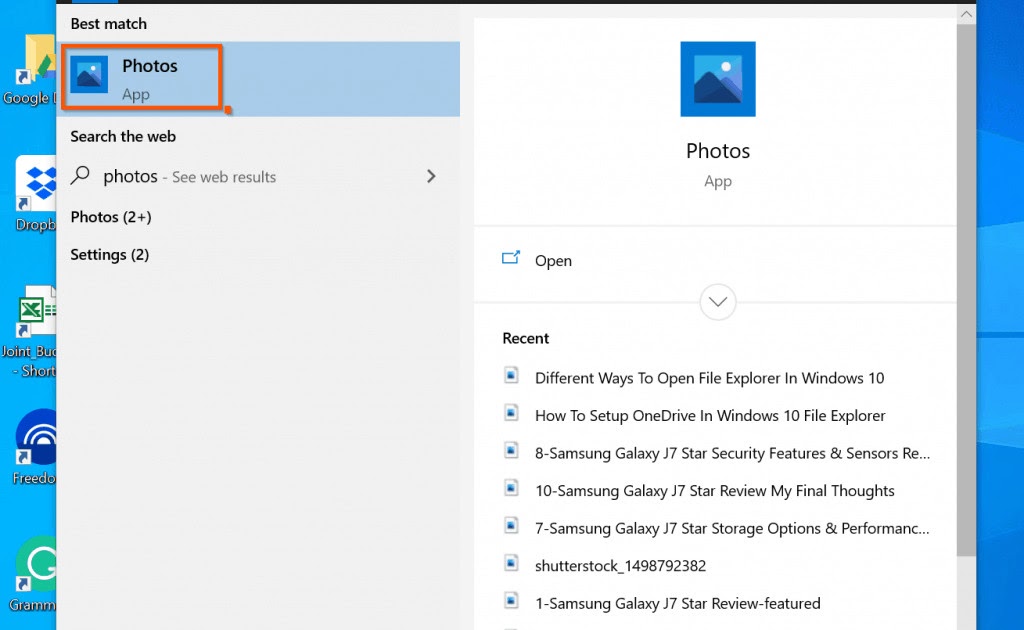Click the search magnifier icon next to photos
1024x630 pixels.
80,175
